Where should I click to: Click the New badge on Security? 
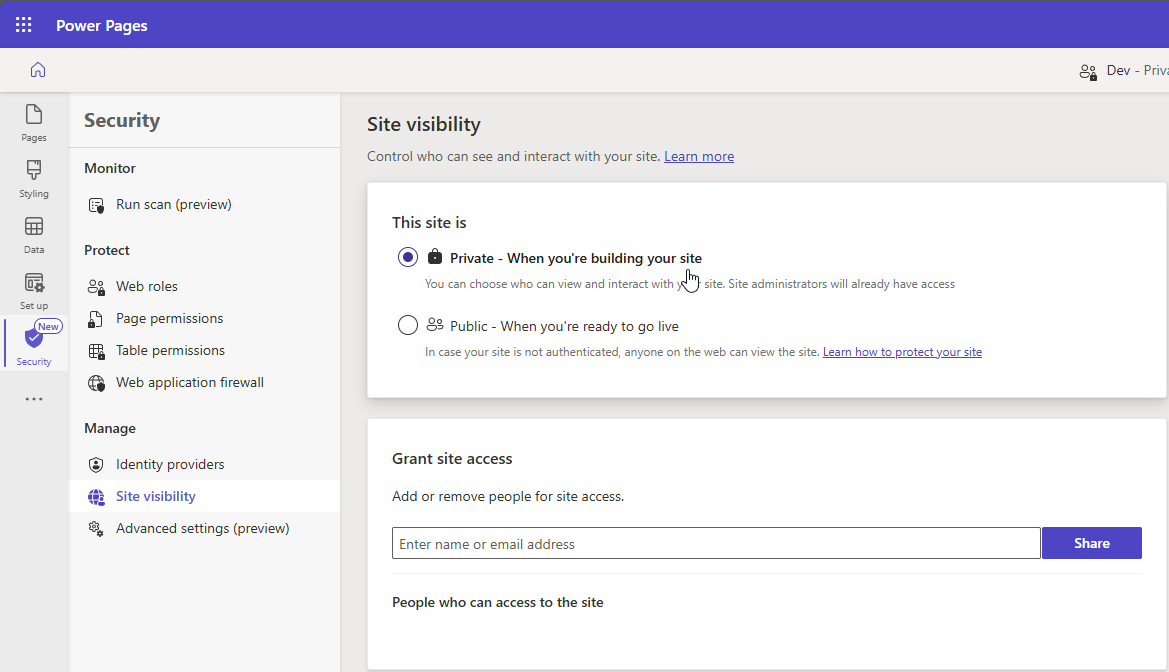48,327
